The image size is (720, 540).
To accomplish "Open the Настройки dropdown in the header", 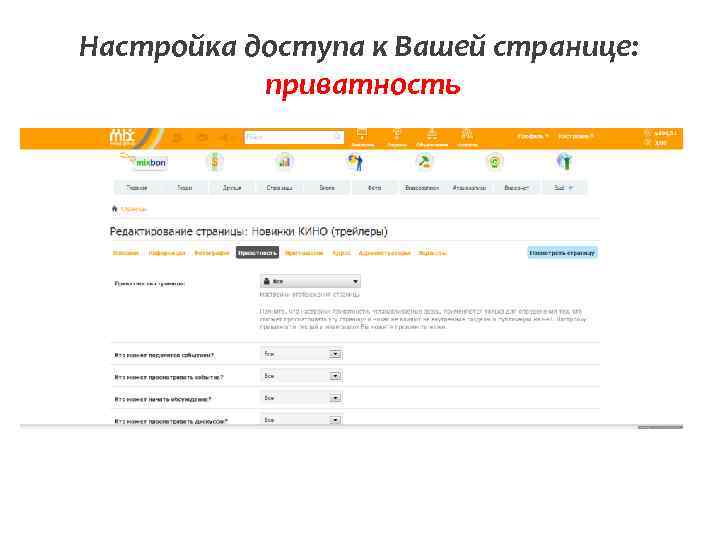I will coord(576,136).
